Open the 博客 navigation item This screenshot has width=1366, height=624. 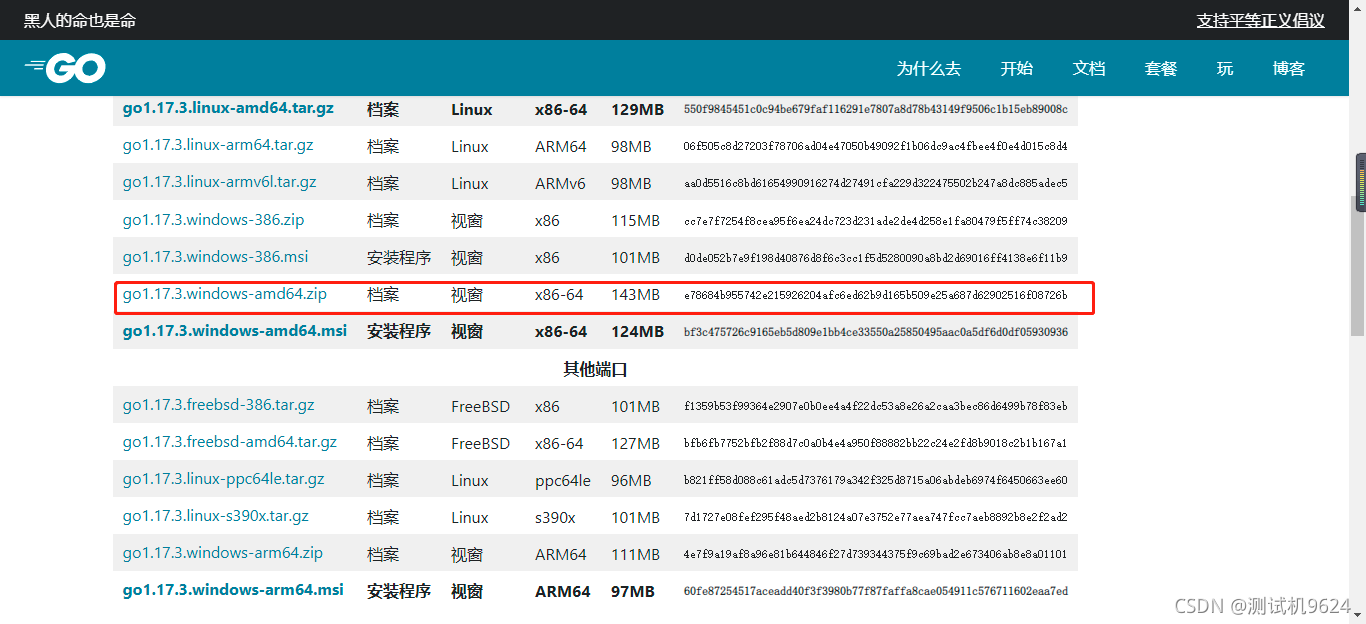pos(1288,68)
